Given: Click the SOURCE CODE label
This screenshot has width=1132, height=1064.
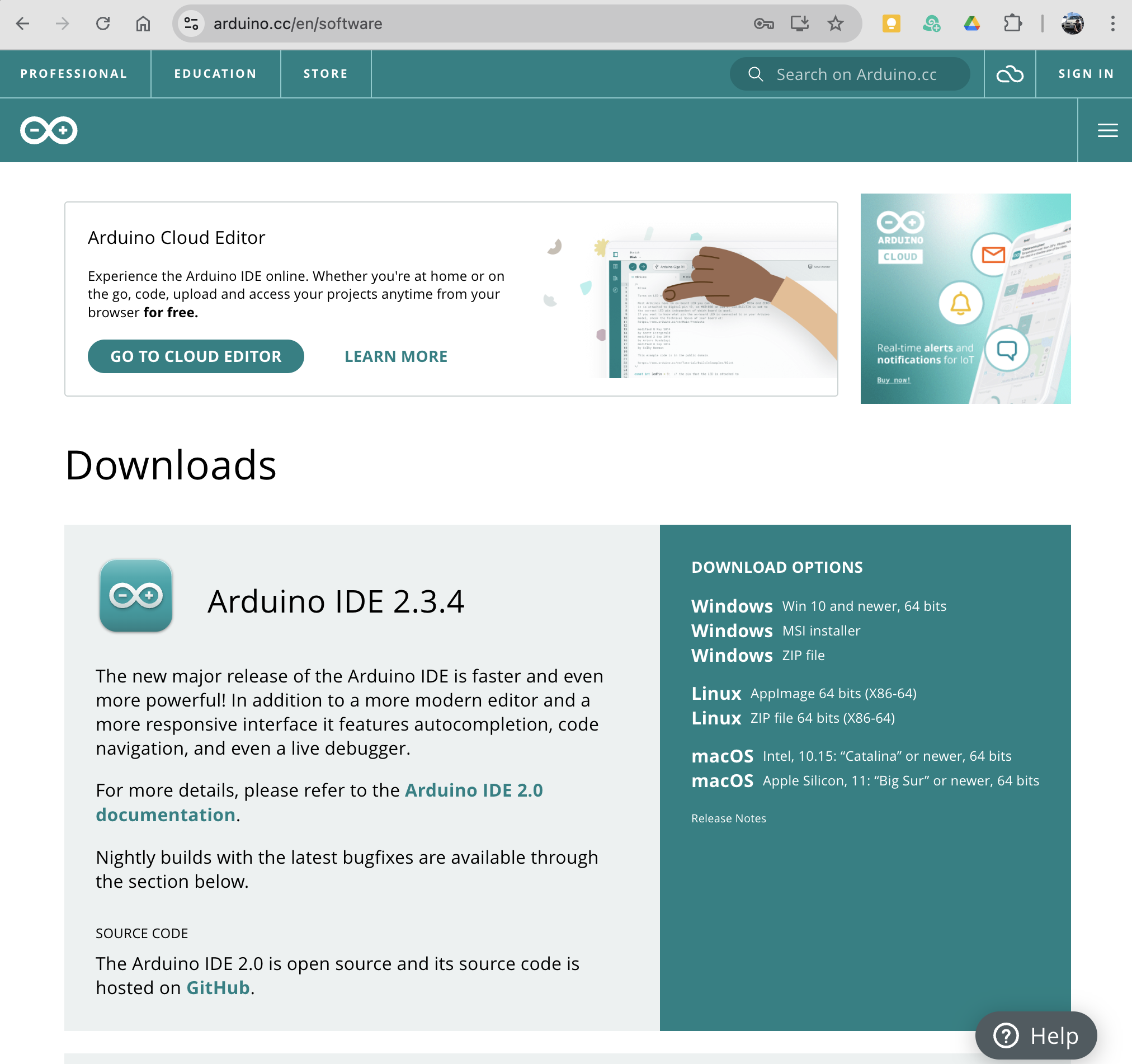Looking at the screenshot, I should pyautogui.click(x=142, y=933).
